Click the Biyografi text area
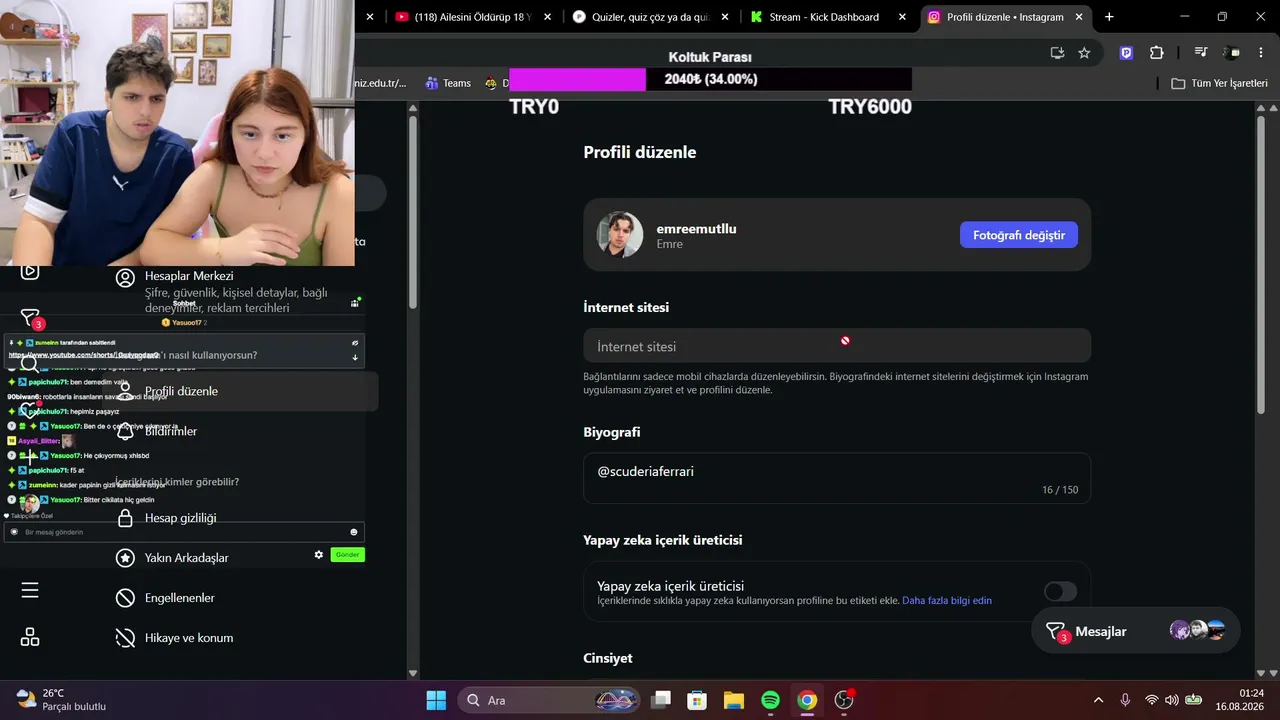1280x720 pixels. 837,478
